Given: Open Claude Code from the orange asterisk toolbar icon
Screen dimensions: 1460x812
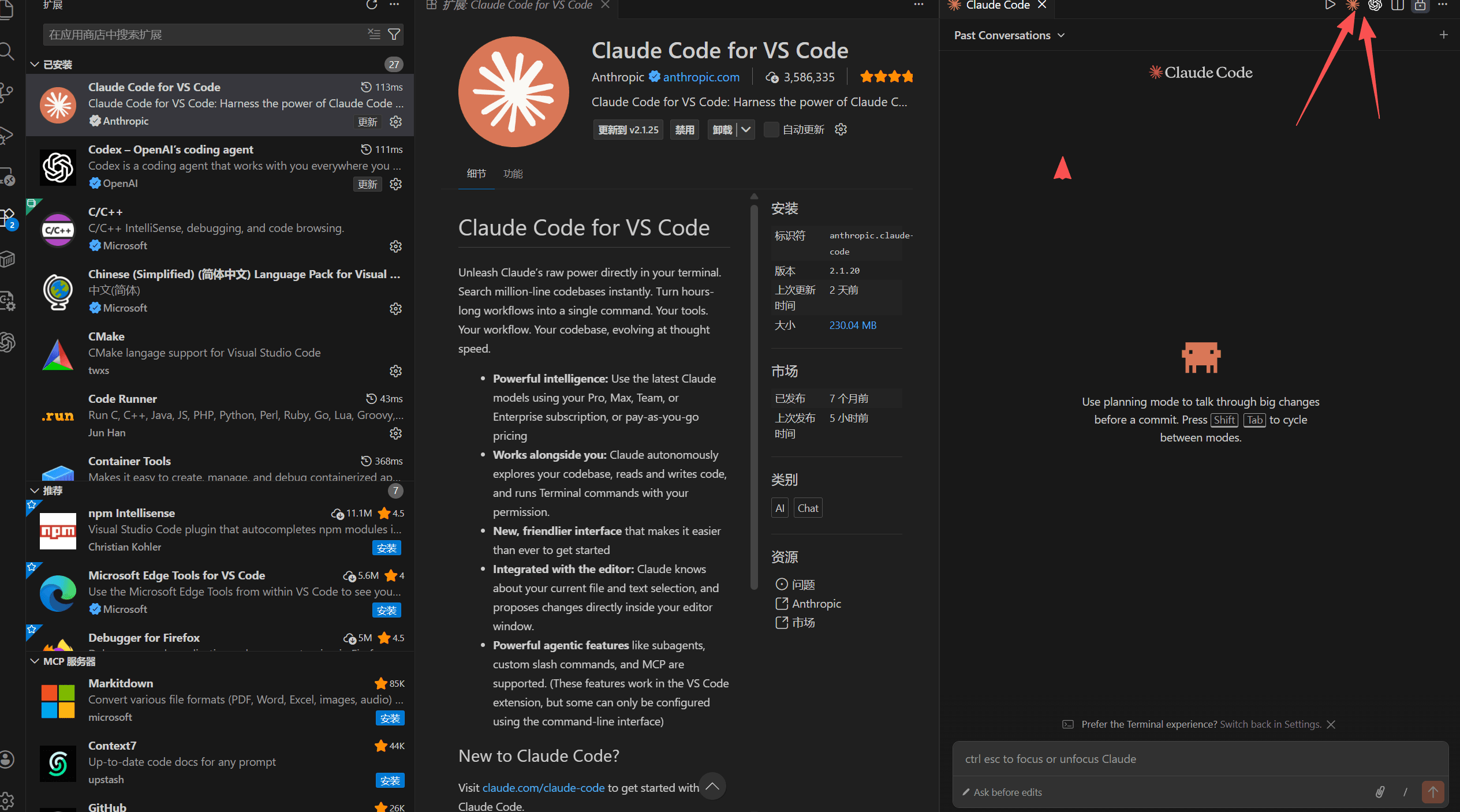Looking at the screenshot, I should [1352, 6].
